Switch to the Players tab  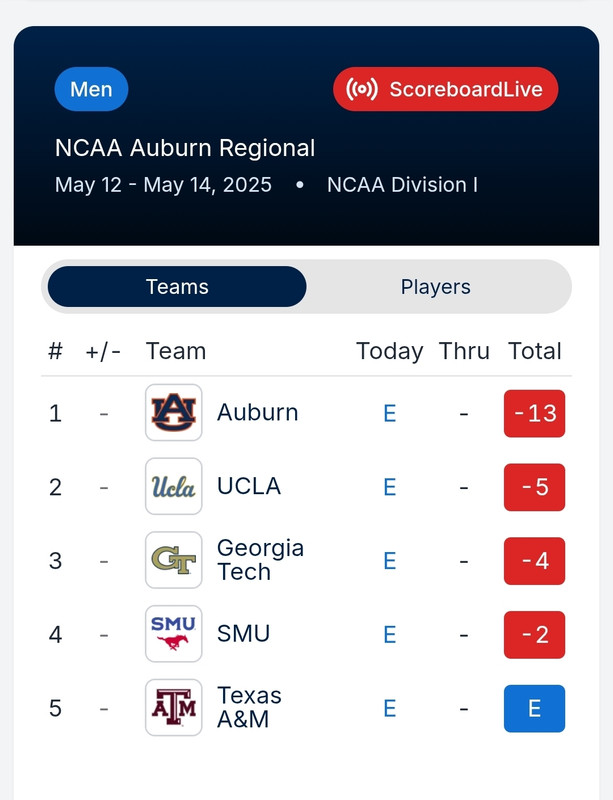point(435,287)
